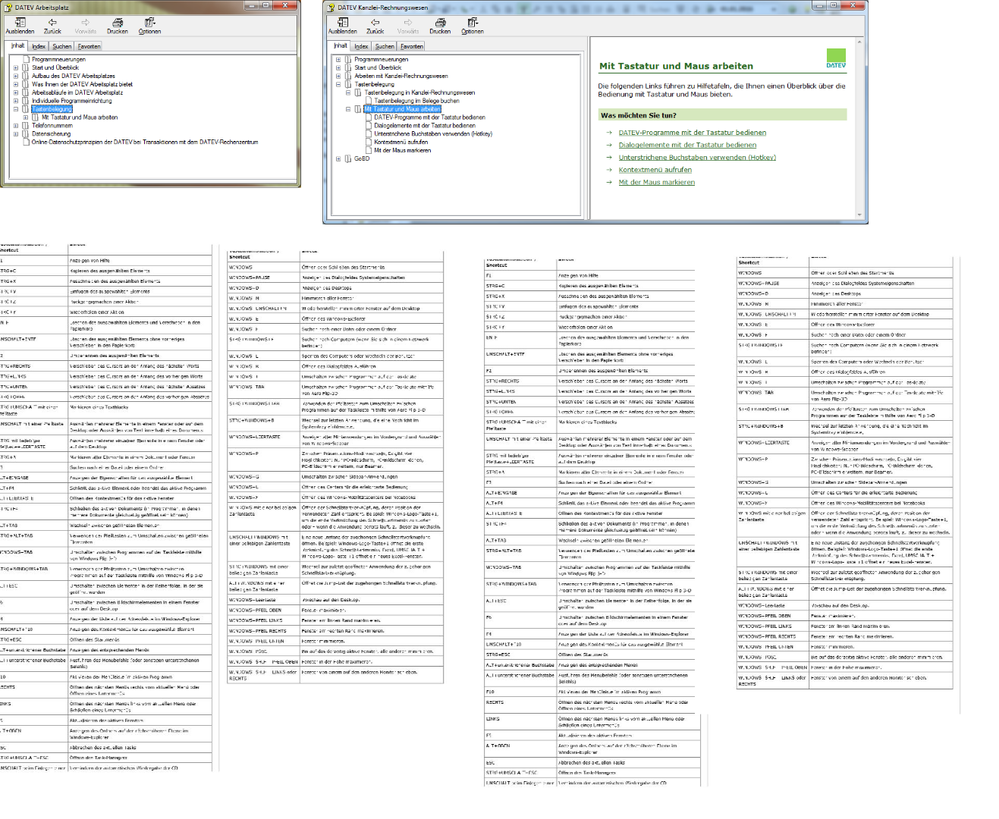Select 'Online-Datenschutzprinzipien der DATEV' topic
The height and width of the screenshot is (819, 999).
click(x=145, y=142)
